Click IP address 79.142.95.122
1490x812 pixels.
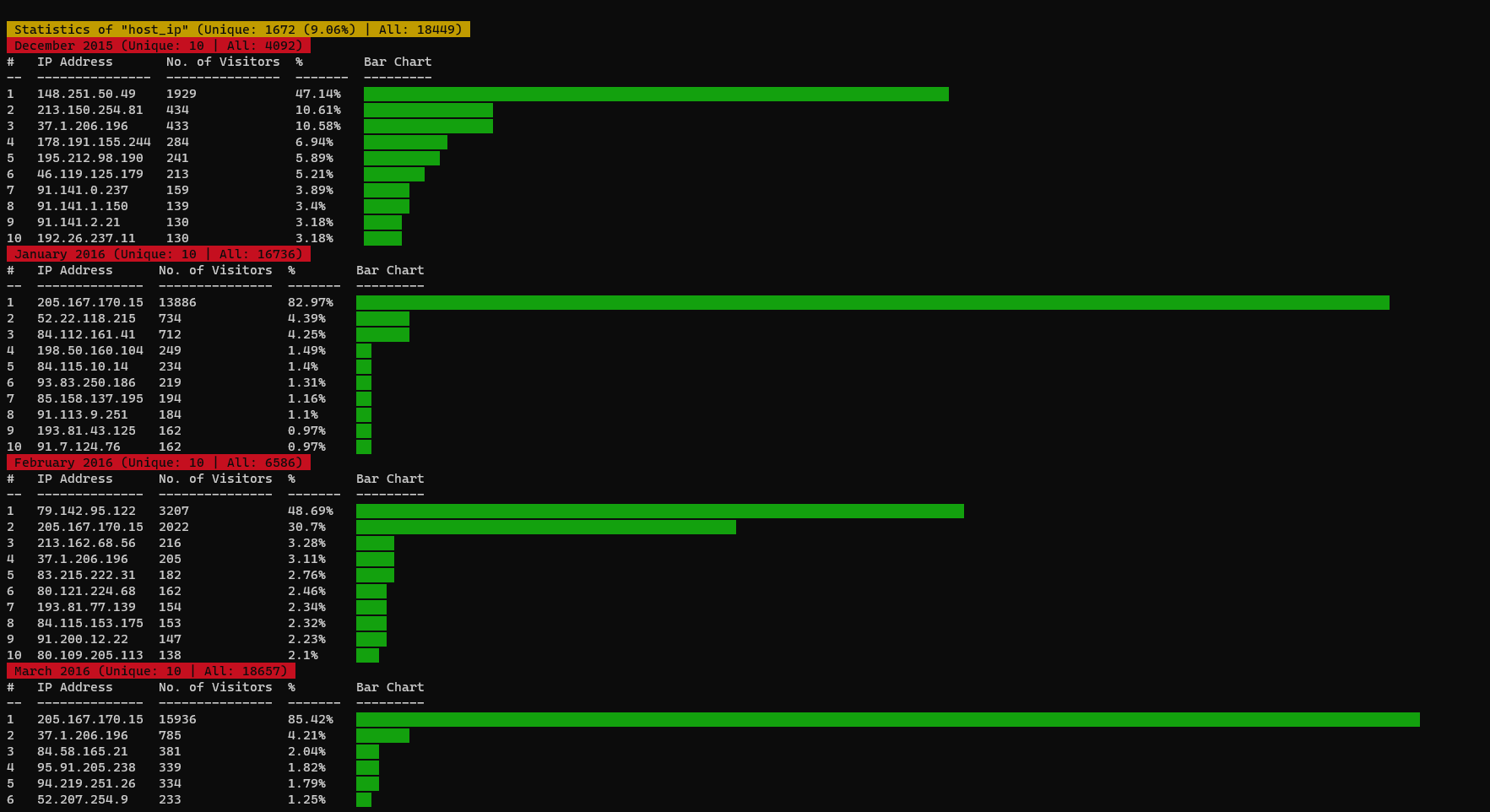point(86,511)
